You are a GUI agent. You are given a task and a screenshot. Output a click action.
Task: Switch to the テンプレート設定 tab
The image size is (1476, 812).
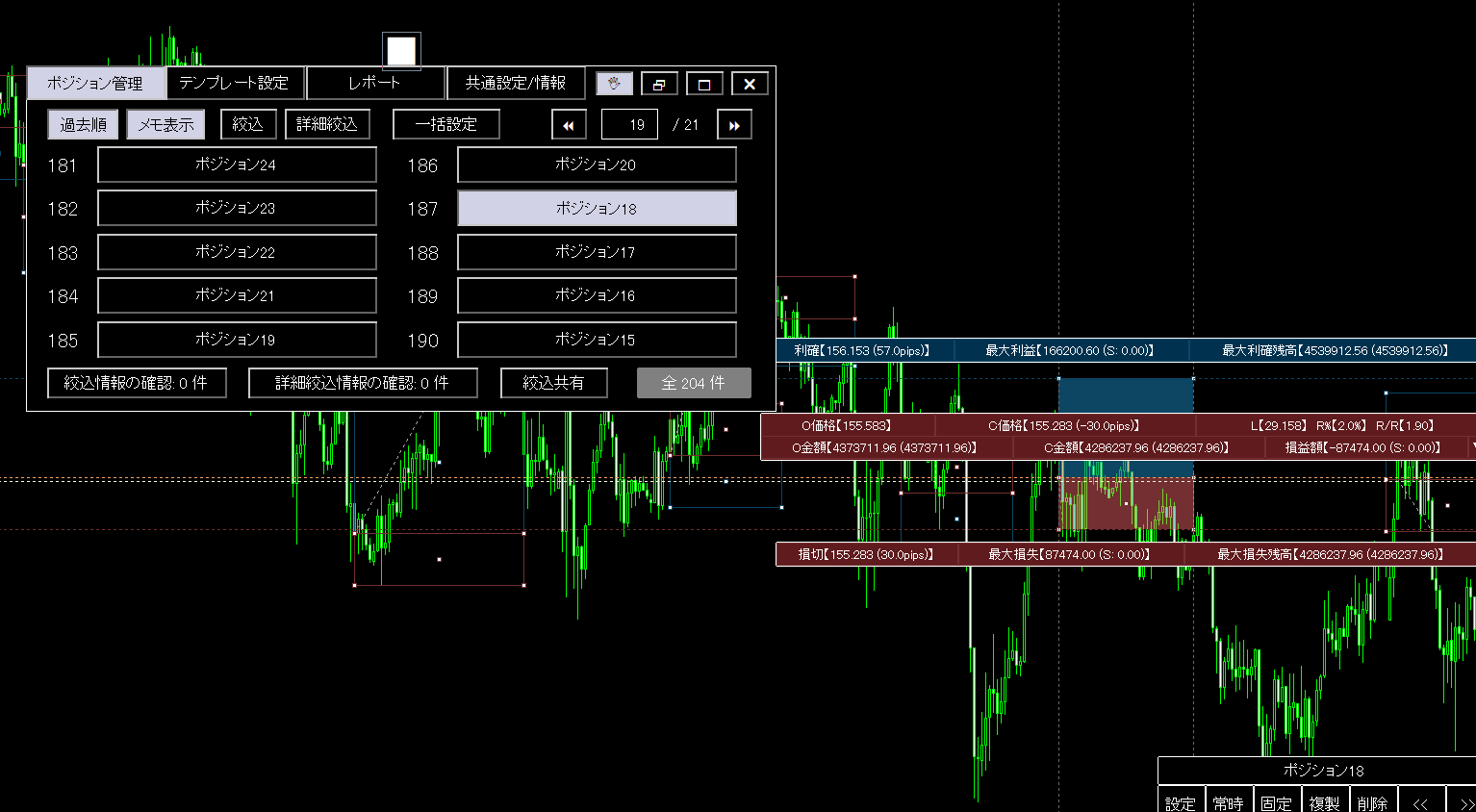[234, 83]
